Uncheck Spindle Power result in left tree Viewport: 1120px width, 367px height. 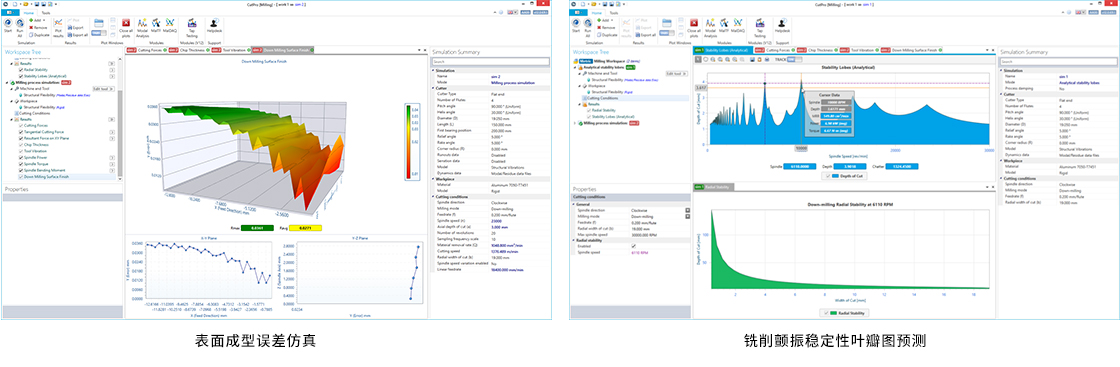[21, 158]
